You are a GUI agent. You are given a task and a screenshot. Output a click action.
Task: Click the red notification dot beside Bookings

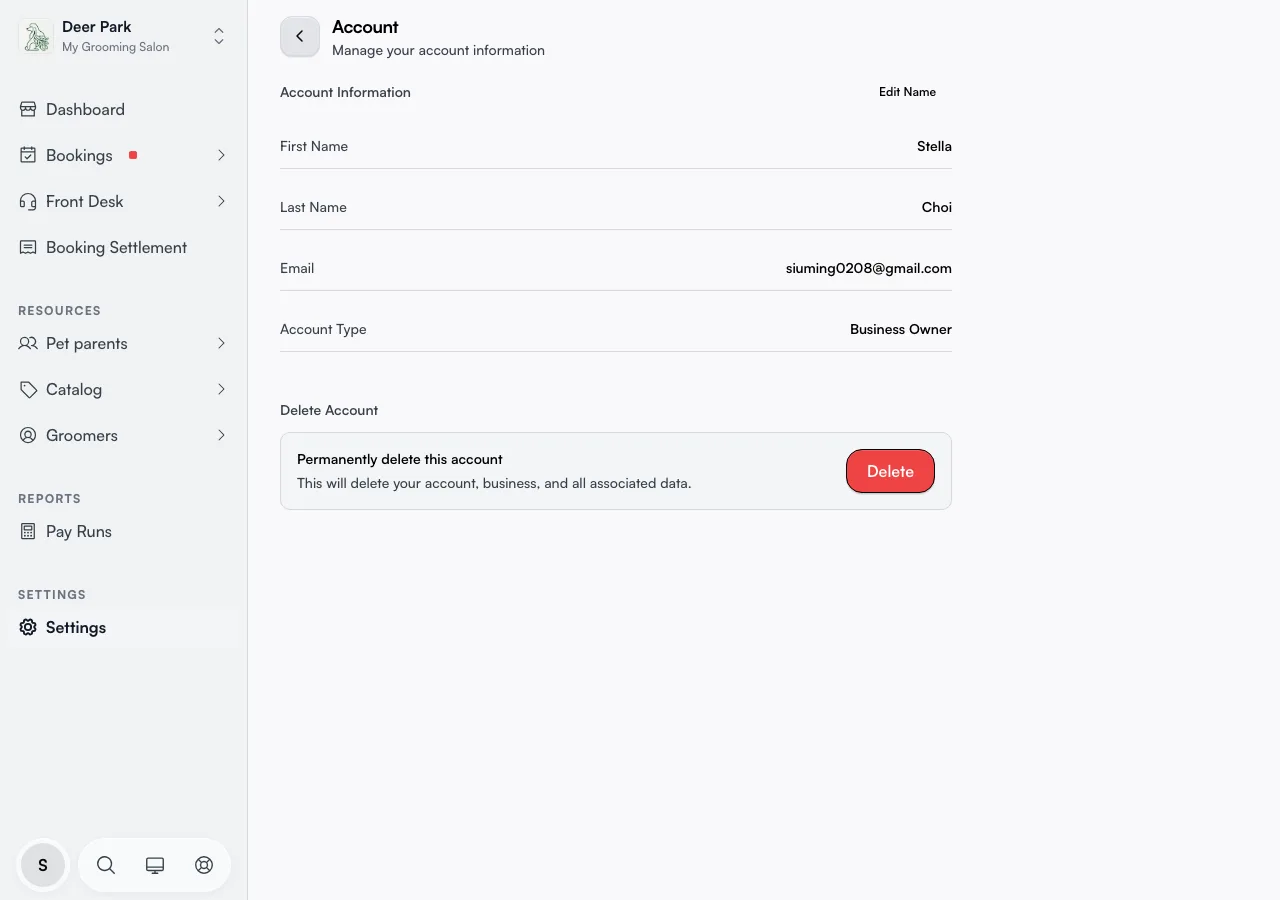133,155
